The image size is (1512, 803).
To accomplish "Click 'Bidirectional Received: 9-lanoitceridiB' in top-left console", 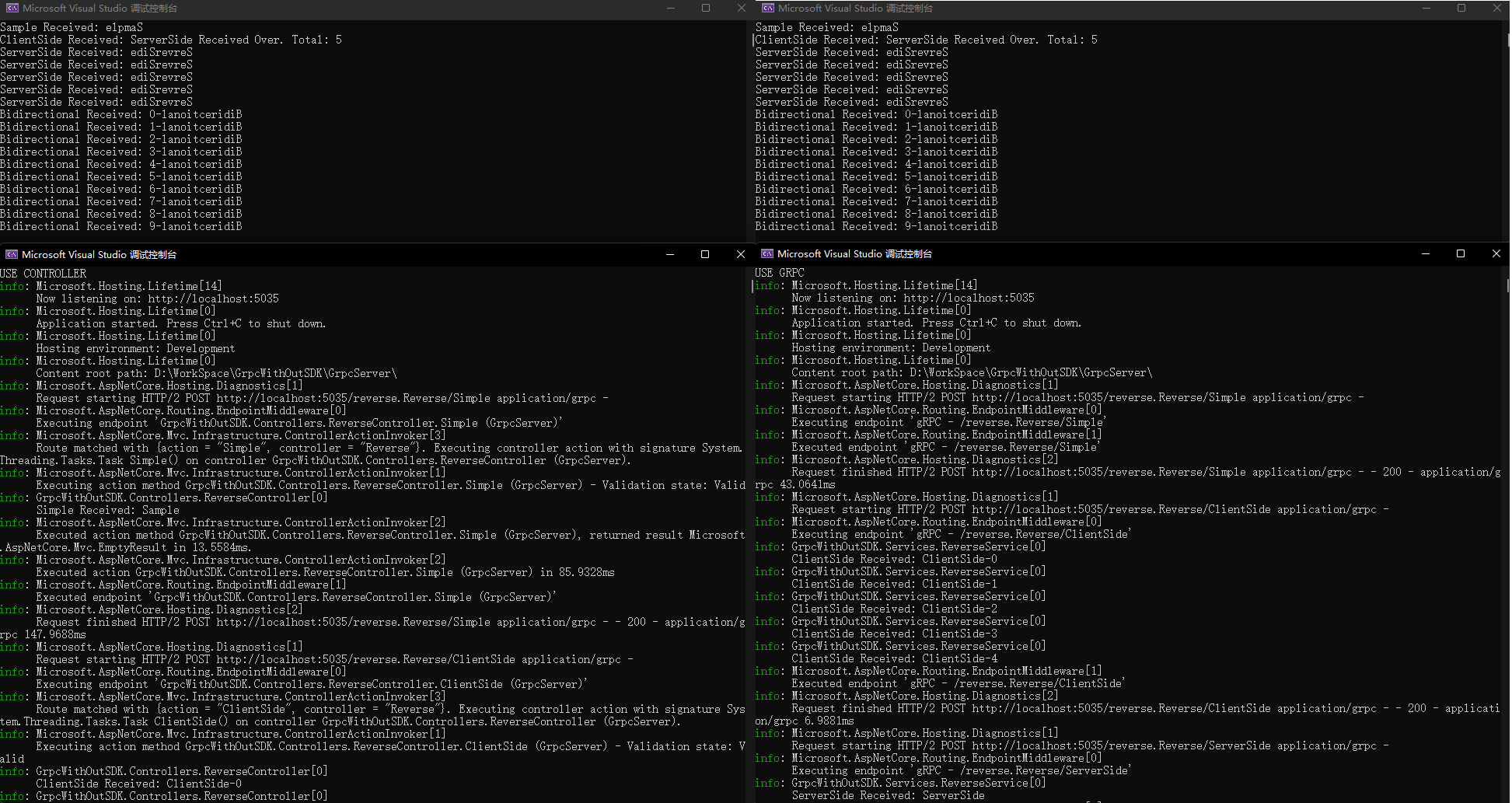I will point(121,226).
